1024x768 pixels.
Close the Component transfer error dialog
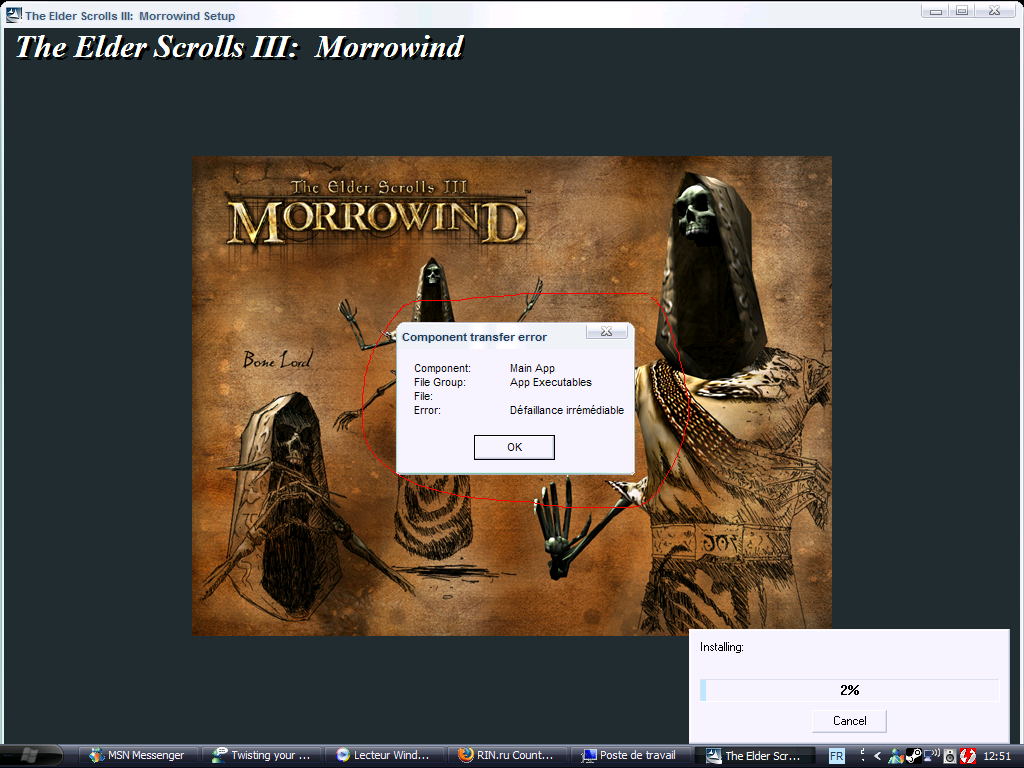coord(607,332)
